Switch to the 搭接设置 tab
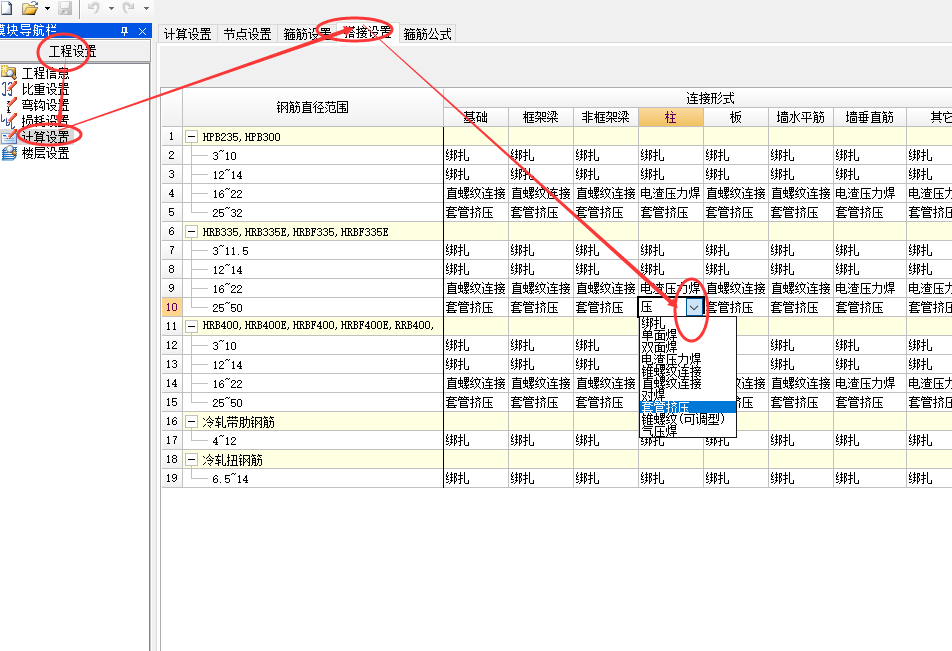952x651 pixels. coord(367,32)
